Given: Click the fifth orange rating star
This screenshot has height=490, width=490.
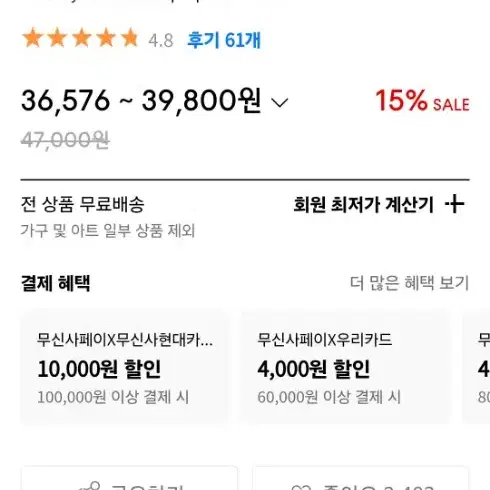Looking at the screenshot, I should (130, 38).
